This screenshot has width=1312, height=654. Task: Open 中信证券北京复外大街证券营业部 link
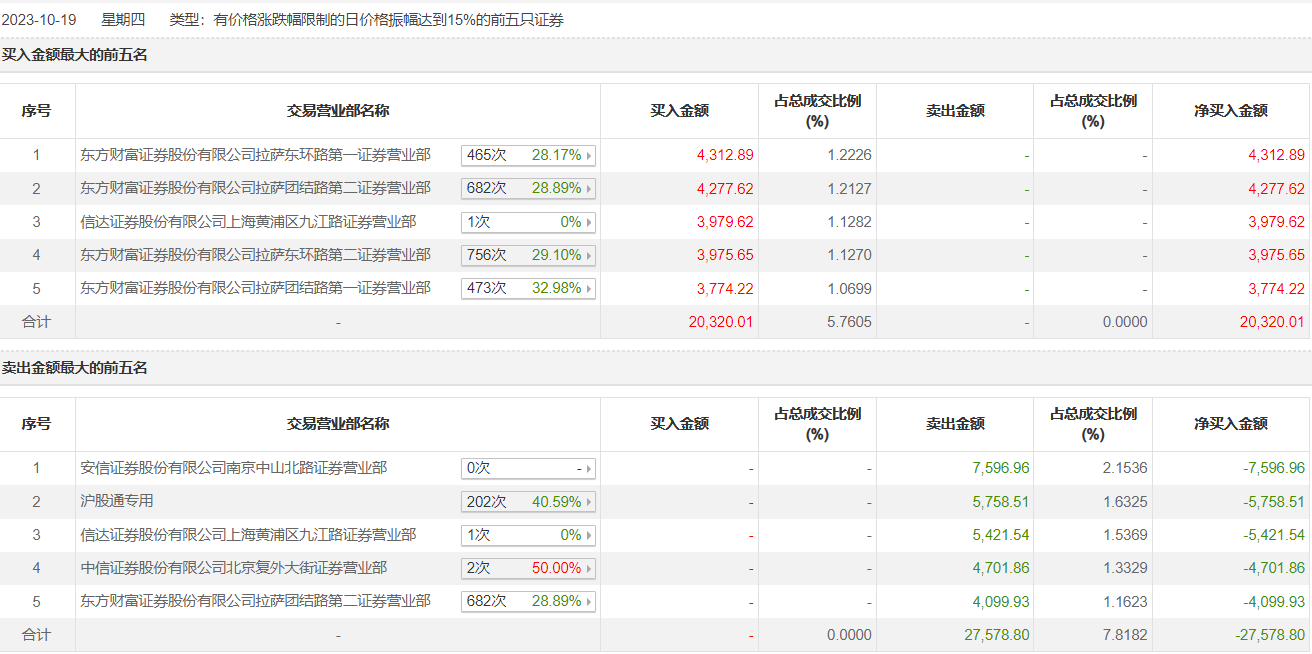[233, 568]
